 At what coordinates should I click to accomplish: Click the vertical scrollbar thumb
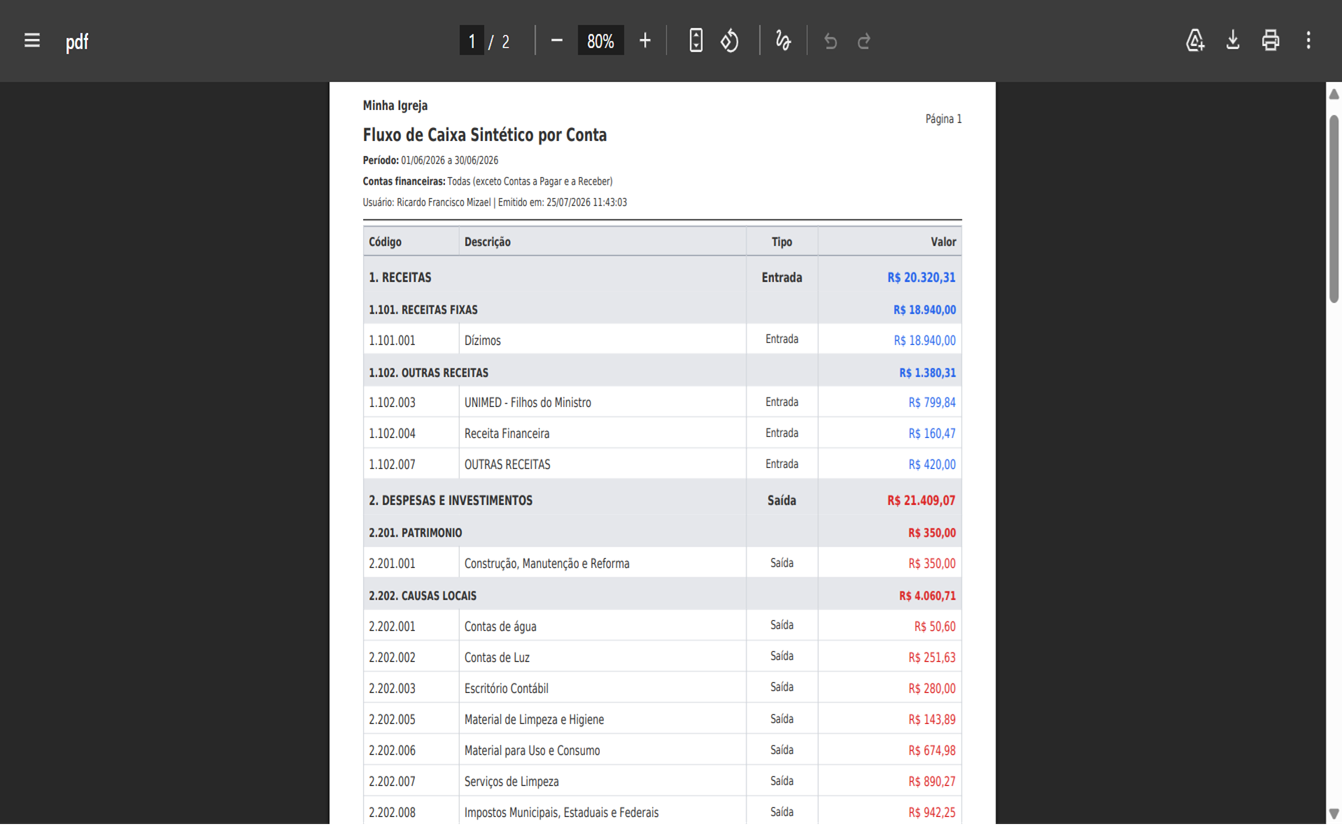(x=1334, y=208)
